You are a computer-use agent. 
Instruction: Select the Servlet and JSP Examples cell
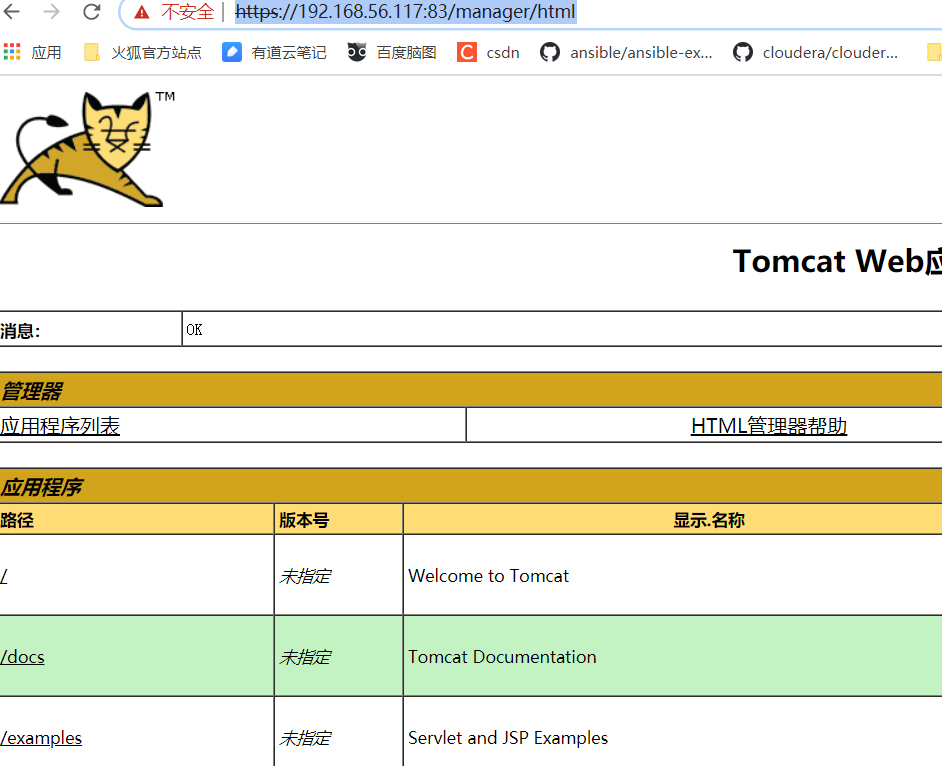coord(673,732)
